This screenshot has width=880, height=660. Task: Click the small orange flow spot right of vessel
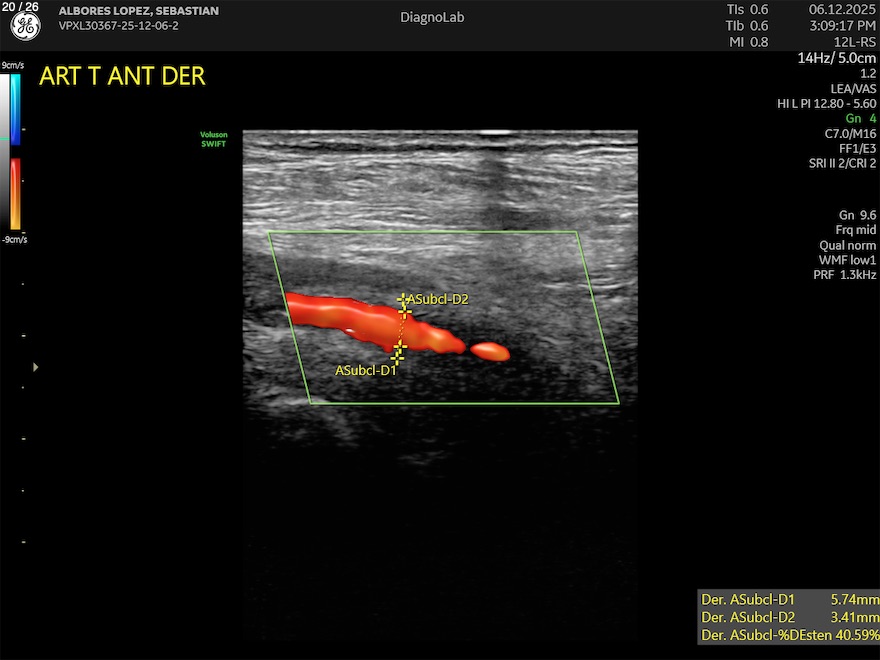click(490, 351)
